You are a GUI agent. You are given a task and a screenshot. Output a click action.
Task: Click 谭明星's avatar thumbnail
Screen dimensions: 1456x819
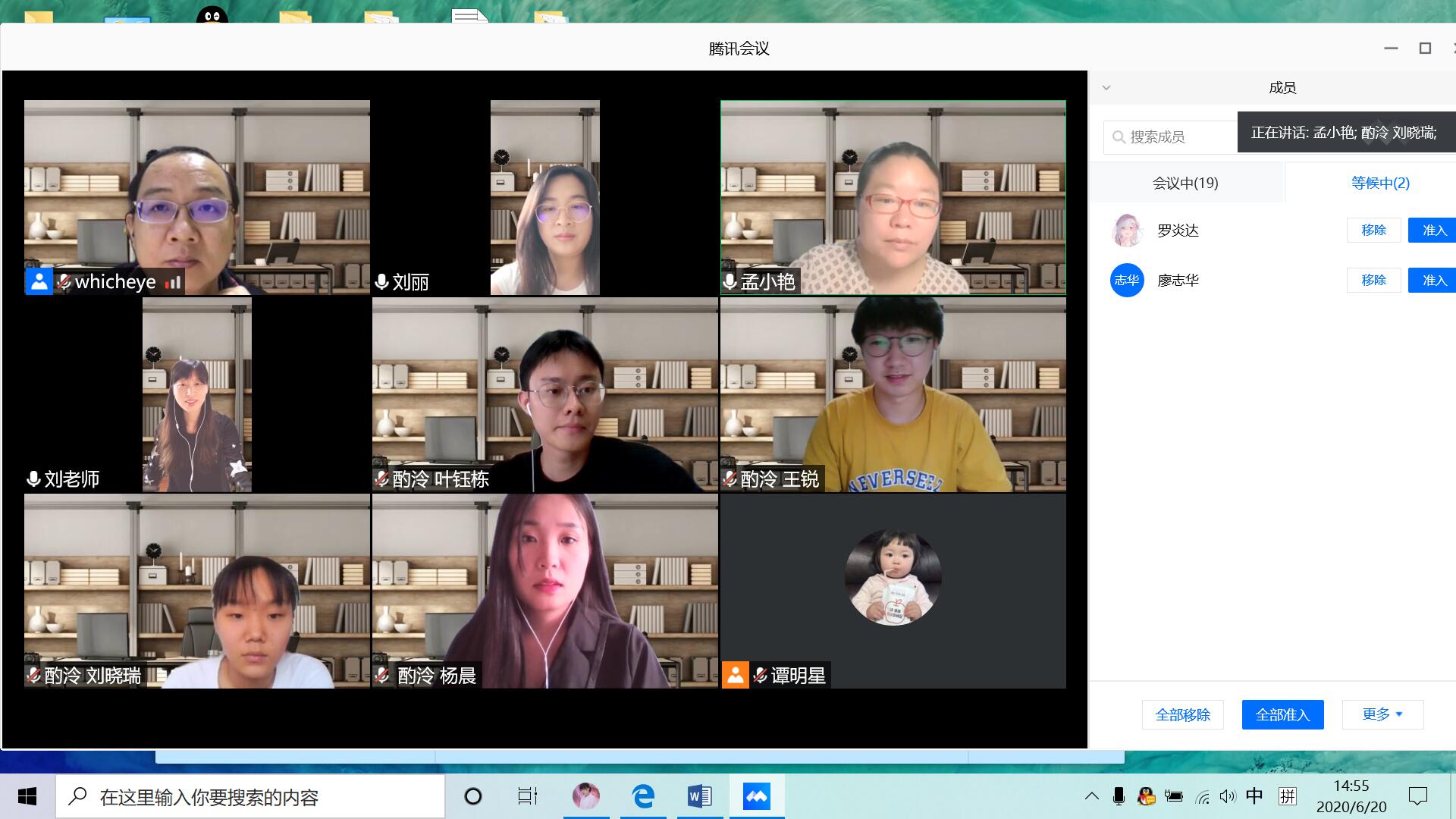(x=893, y=577)
